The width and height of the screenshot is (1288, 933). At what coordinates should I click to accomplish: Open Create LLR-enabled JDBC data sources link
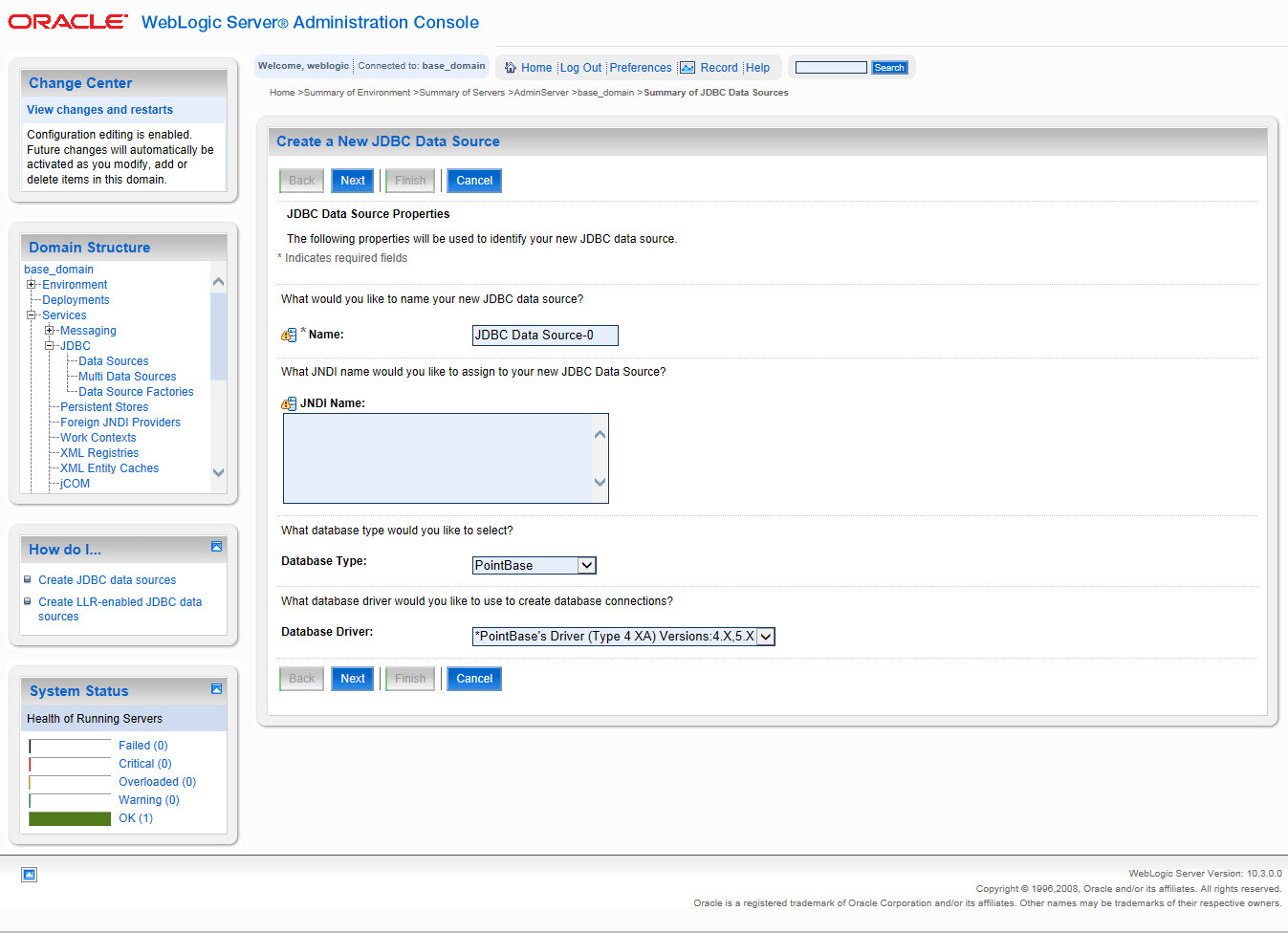tap(120, 609)
